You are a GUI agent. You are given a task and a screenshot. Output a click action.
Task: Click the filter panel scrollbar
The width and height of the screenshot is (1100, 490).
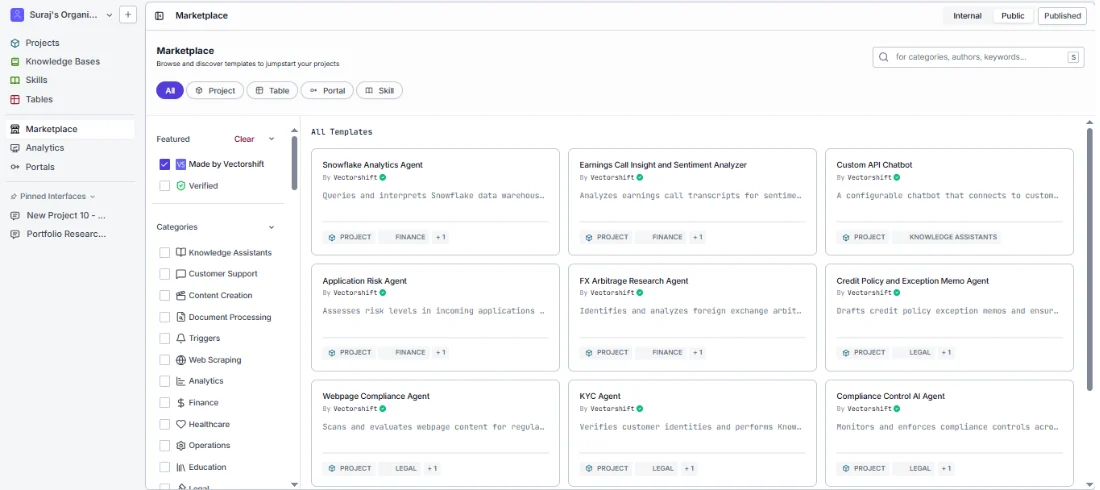pos(295,163)
